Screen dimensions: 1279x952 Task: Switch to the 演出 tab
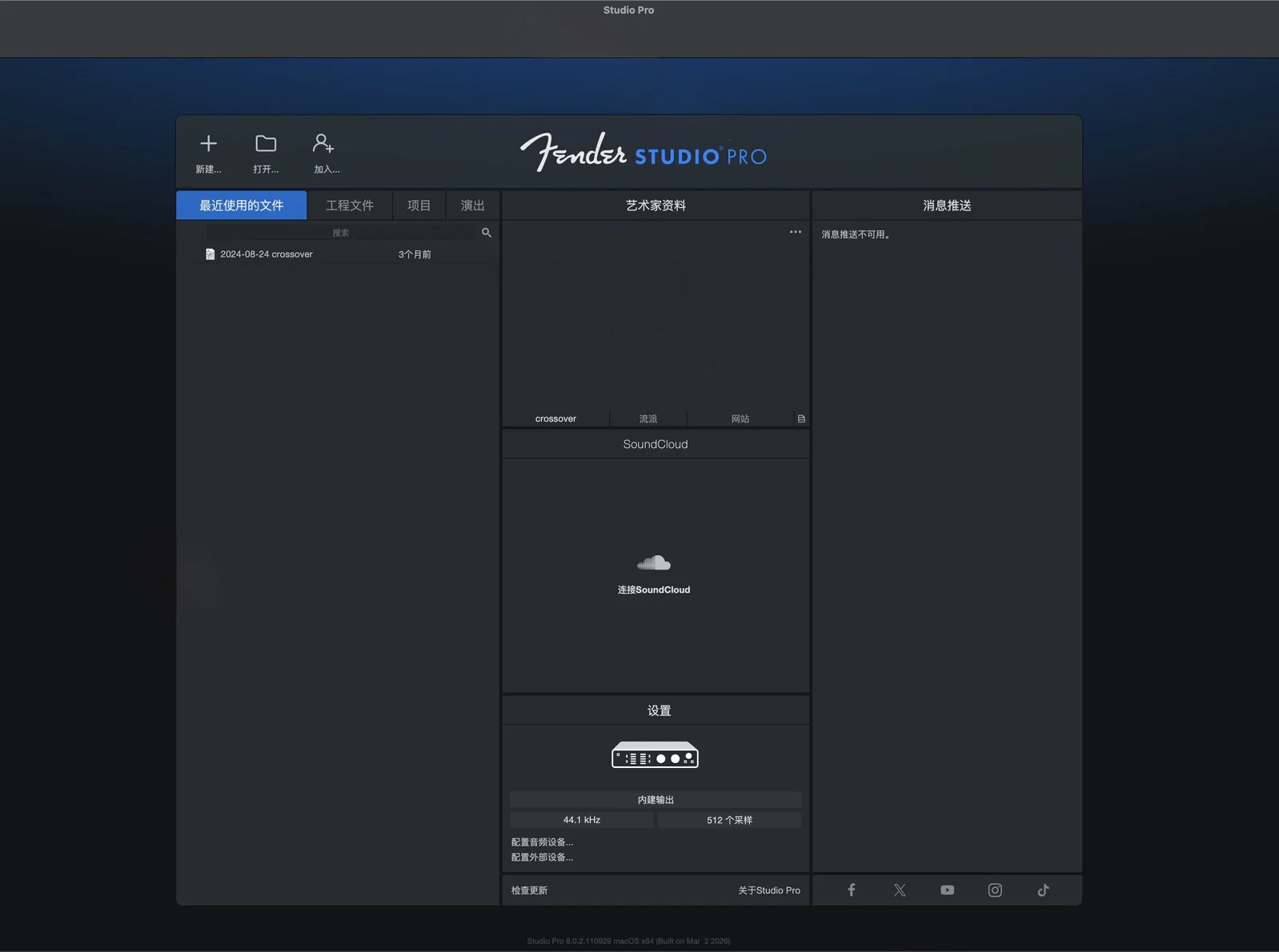[472, 206]
